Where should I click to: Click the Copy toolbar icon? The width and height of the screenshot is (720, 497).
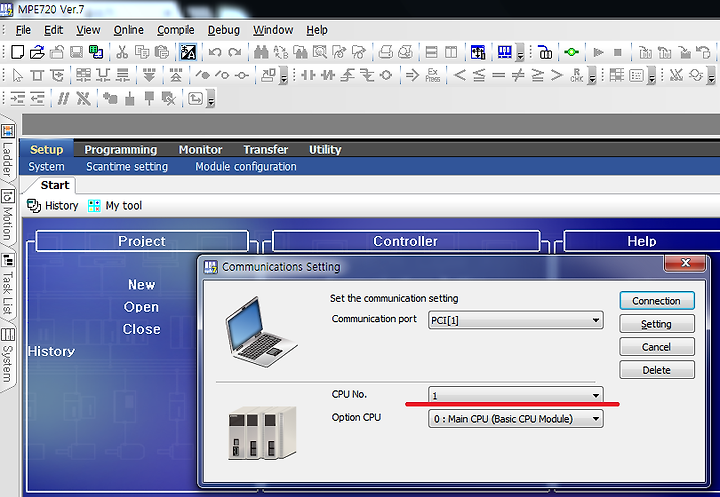click(x=142, y=52)
